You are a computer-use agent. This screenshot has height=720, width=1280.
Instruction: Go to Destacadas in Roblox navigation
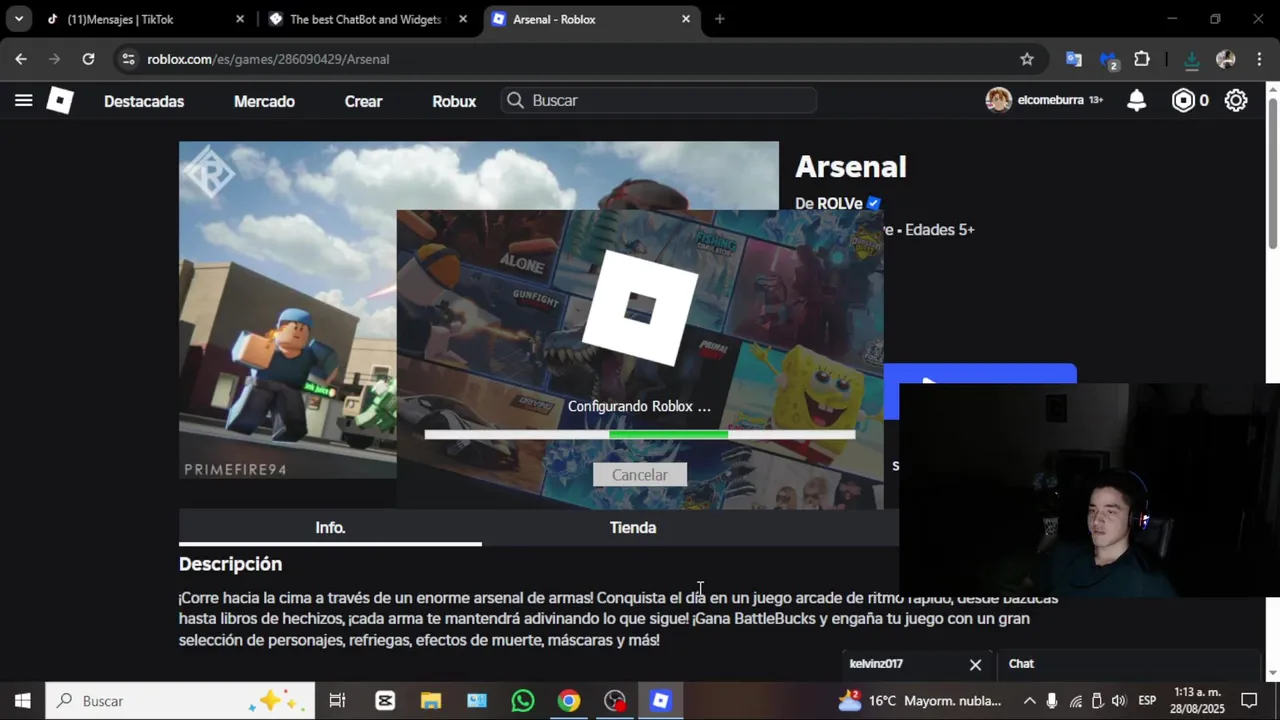[x=144, y=101]
